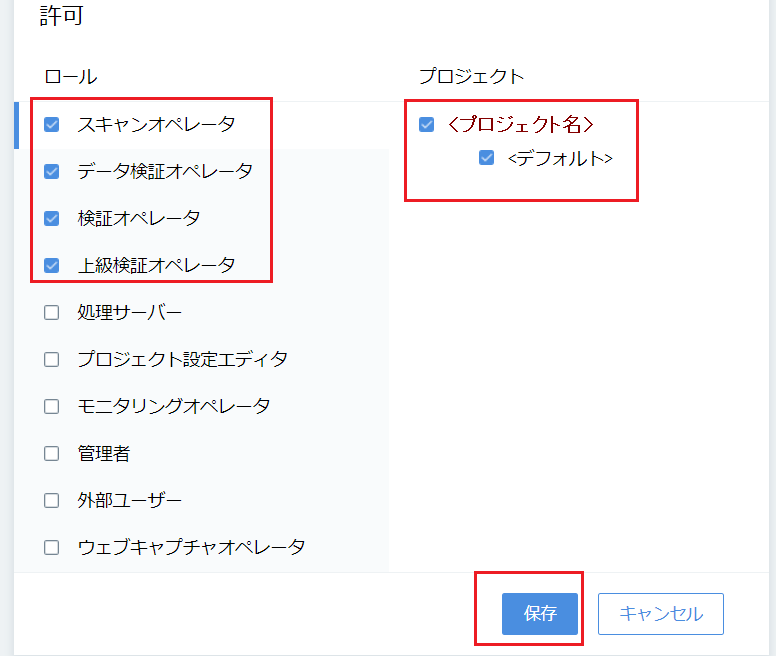
Task: Enable the 処理サーバー role checkbox
Action: coord(51,312)
